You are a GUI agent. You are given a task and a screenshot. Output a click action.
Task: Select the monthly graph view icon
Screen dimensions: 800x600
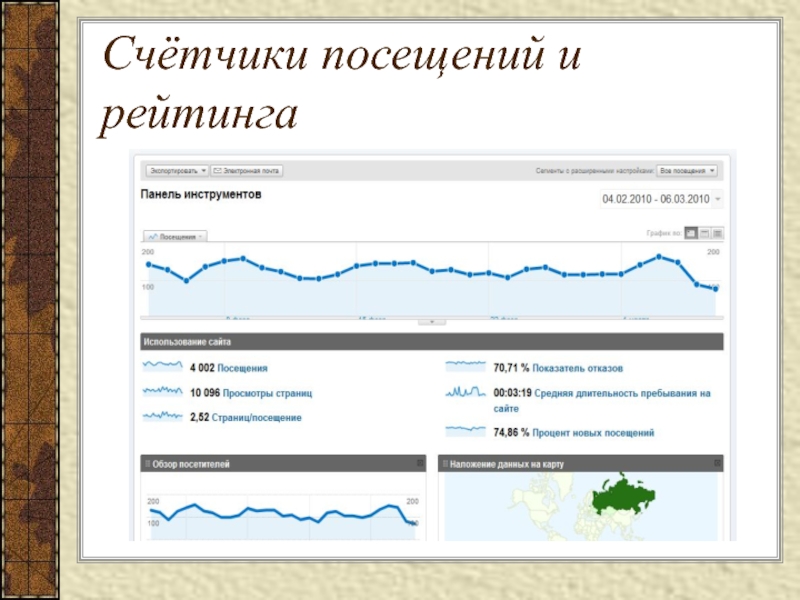click(x=717, y=233)
